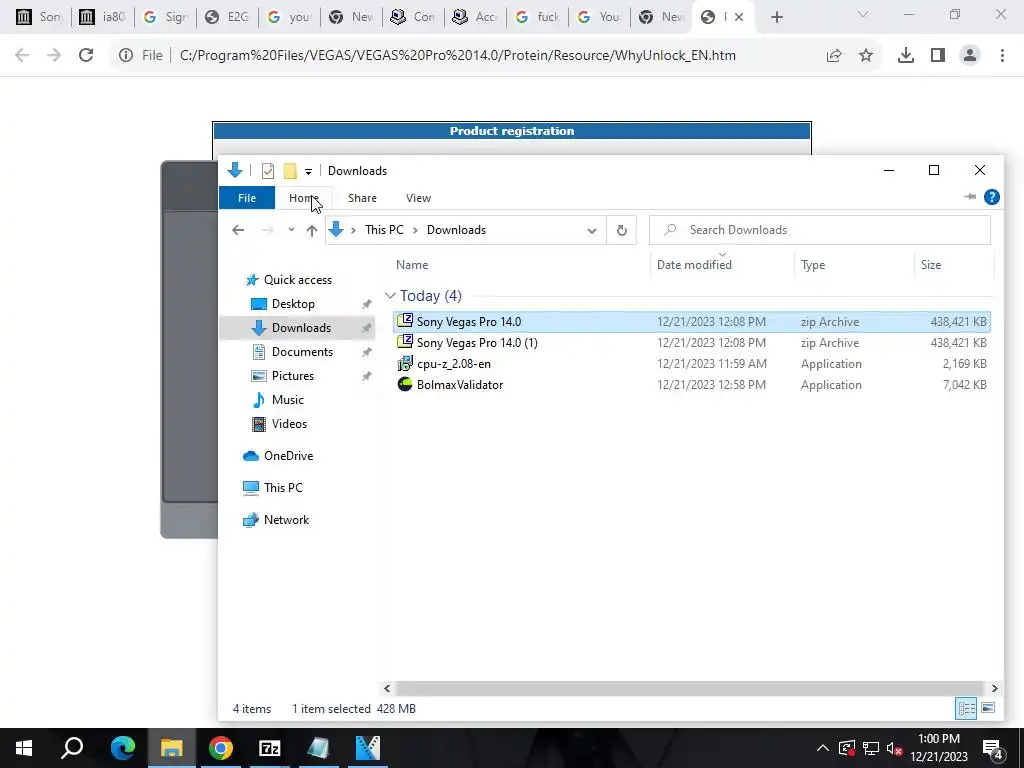The width and height of the screenshot is (1024, 768).
Task: Click the horizontal scrollbar in the file list
Action: pyautogui.click(x=690, y=688)
